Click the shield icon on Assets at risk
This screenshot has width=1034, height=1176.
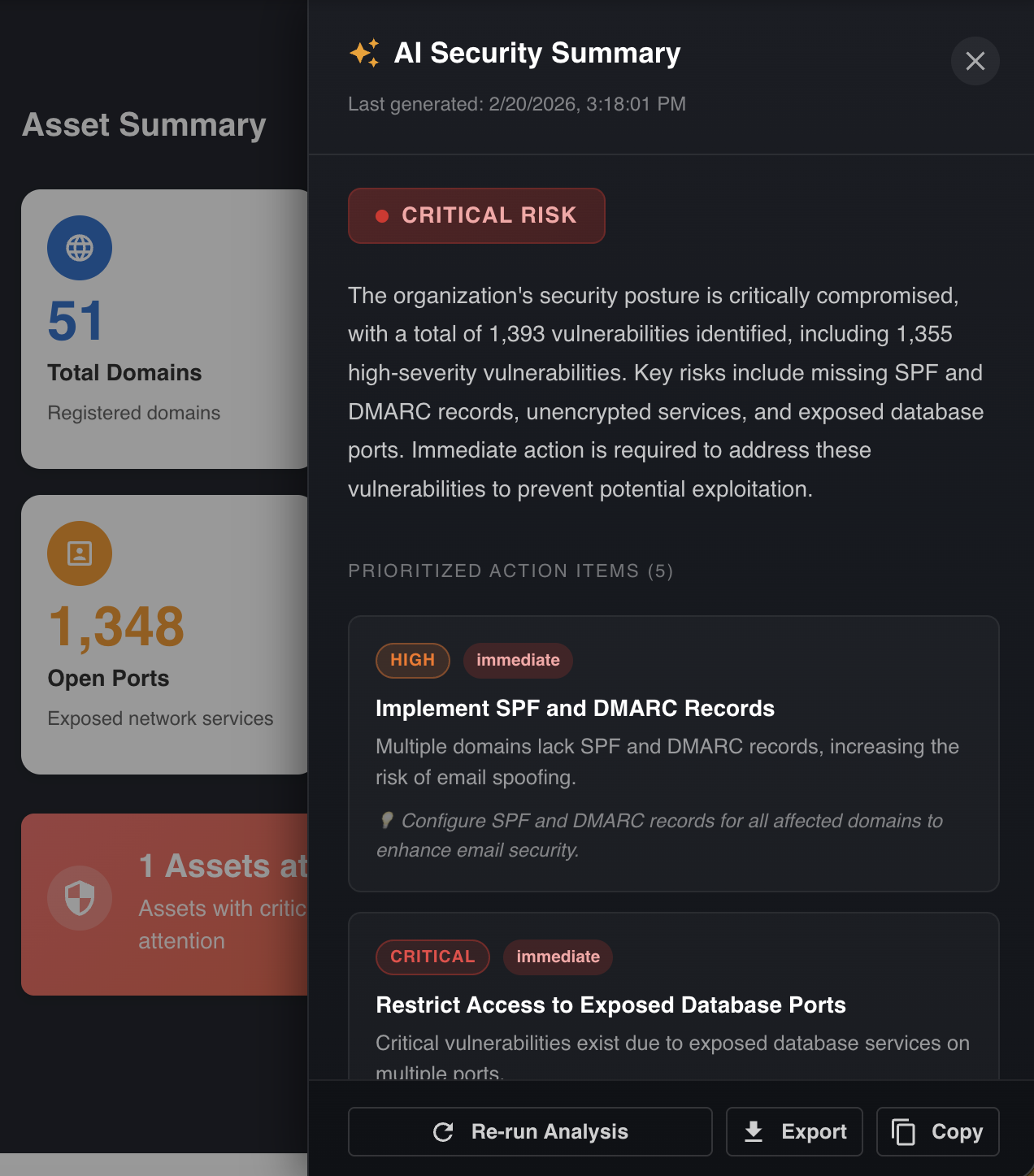(80, 898)
